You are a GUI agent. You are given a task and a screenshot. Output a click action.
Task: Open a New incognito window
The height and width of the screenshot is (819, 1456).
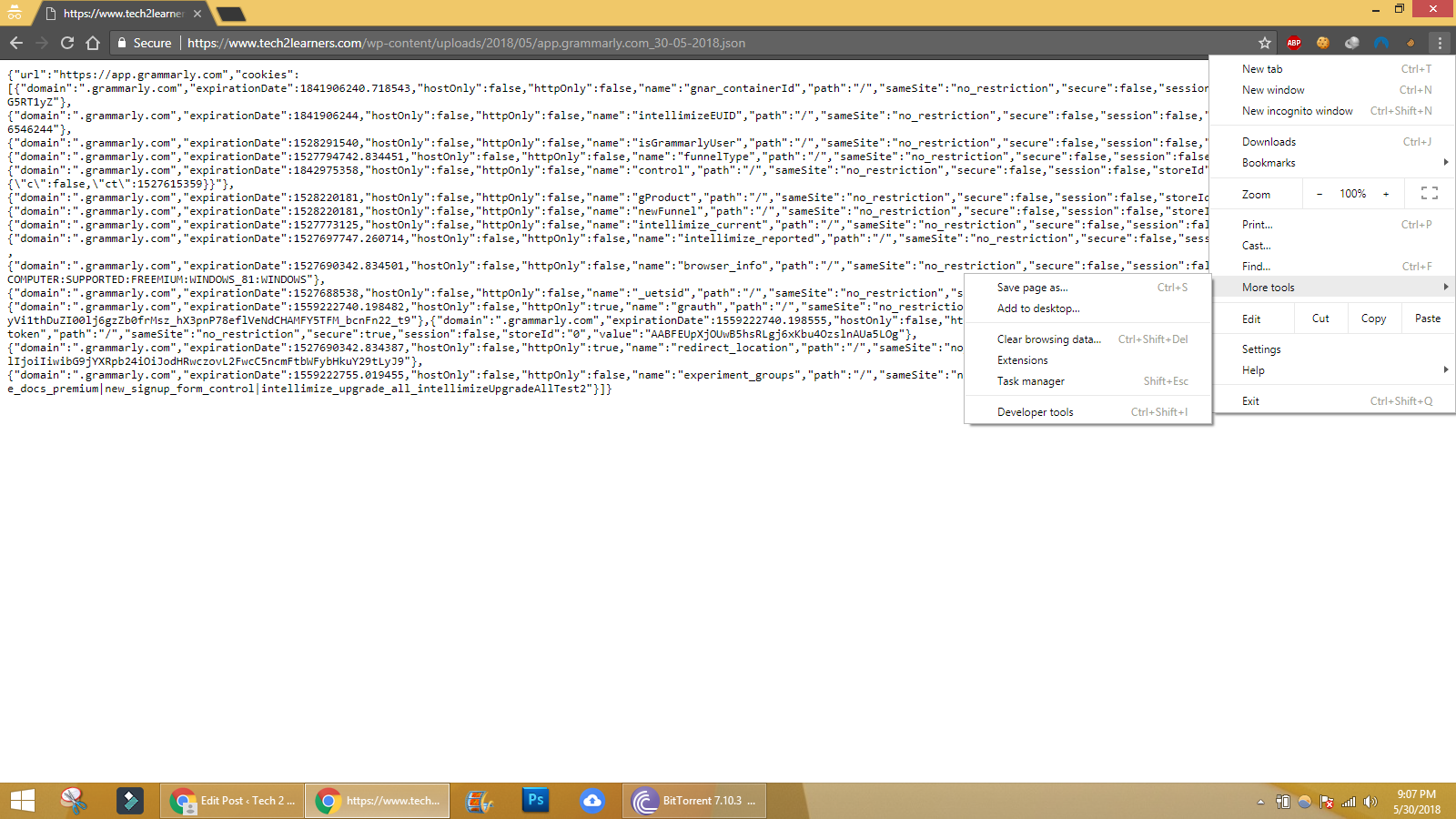point(1333,111)
